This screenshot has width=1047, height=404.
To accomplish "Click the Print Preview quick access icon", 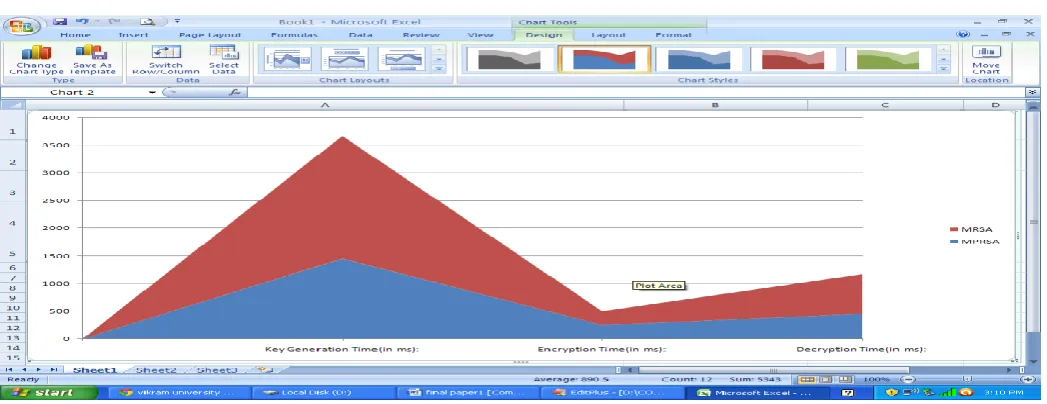I will pyautogui.click(x=148, y=22).
